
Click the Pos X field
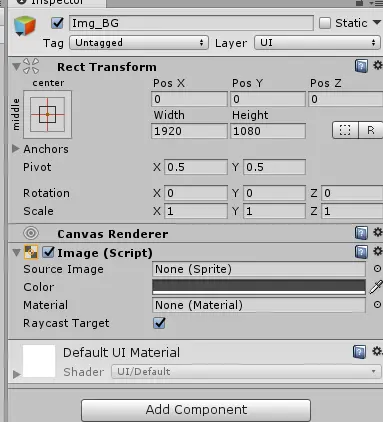click(189, 99)
